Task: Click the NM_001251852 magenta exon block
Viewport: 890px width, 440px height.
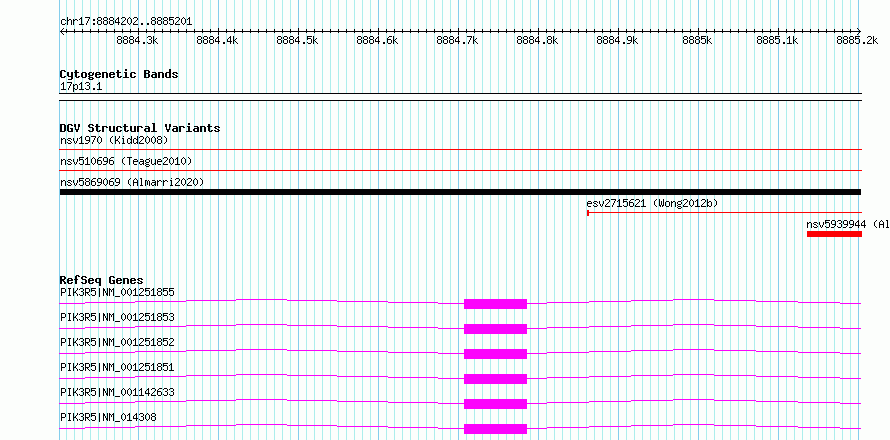Action: [x=496, y=354]
